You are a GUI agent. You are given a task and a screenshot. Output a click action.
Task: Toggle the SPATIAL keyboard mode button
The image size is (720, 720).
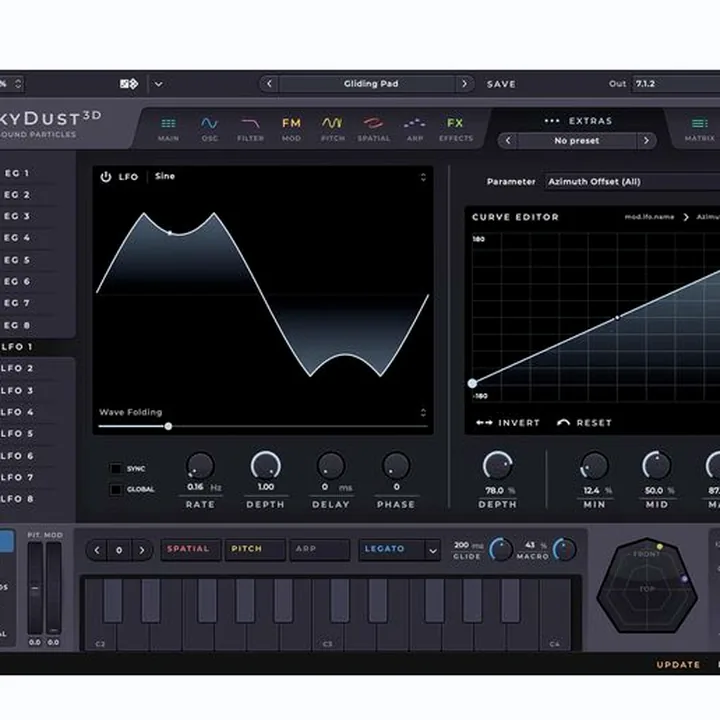click(x=190, y=550)
